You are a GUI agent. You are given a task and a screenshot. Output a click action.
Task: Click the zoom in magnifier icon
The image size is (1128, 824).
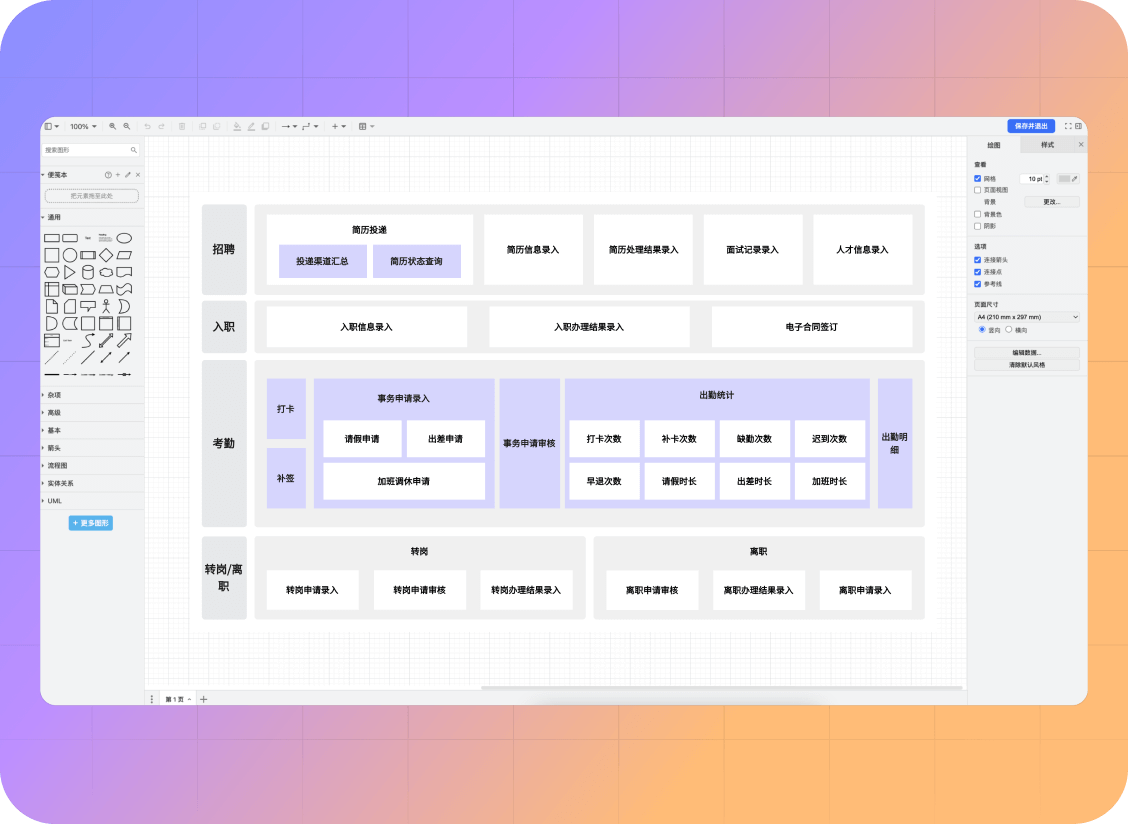click(x=113, y=127)
